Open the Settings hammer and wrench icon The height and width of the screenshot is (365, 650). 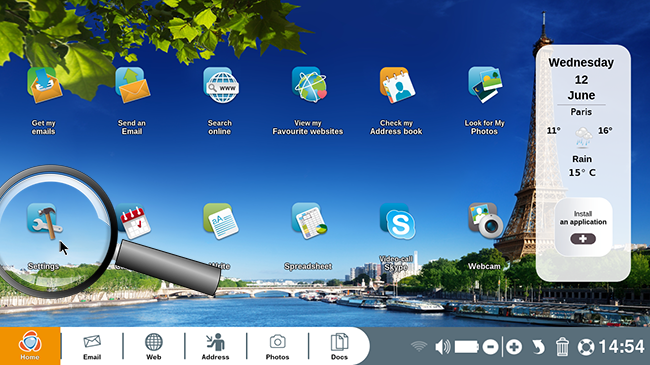pyautogui.click(x=45, y=221)
